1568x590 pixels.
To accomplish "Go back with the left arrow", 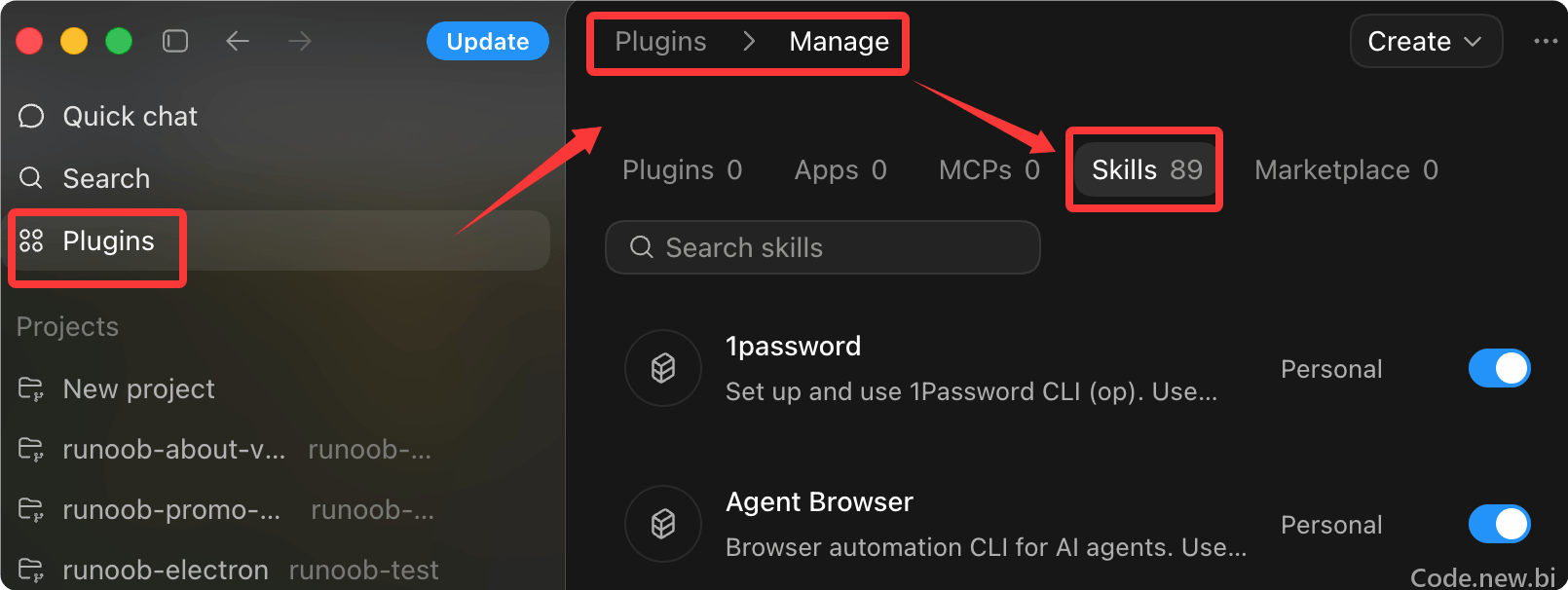I will coord(238,41).
